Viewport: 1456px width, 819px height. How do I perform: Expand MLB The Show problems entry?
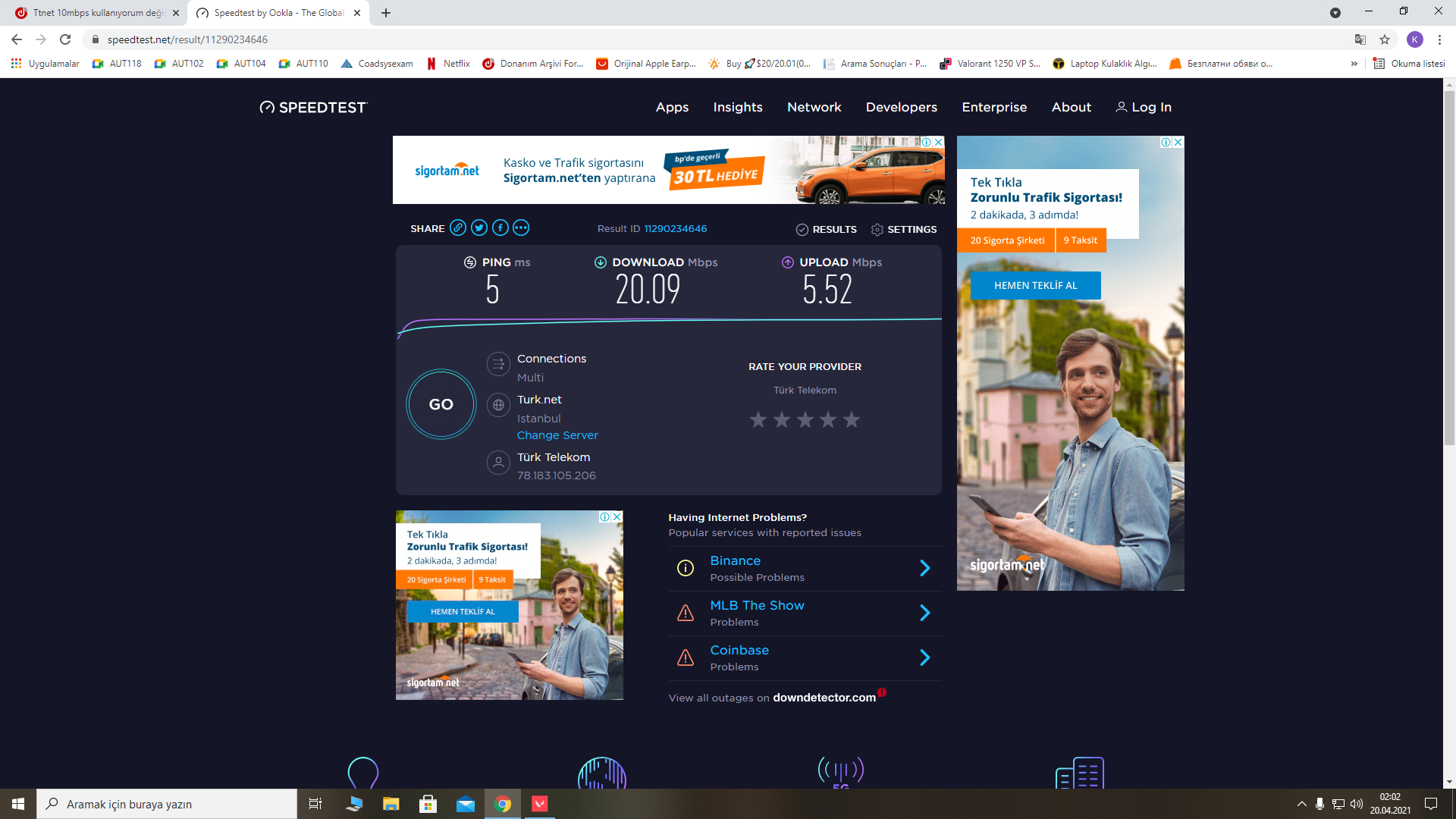point(805,613)
